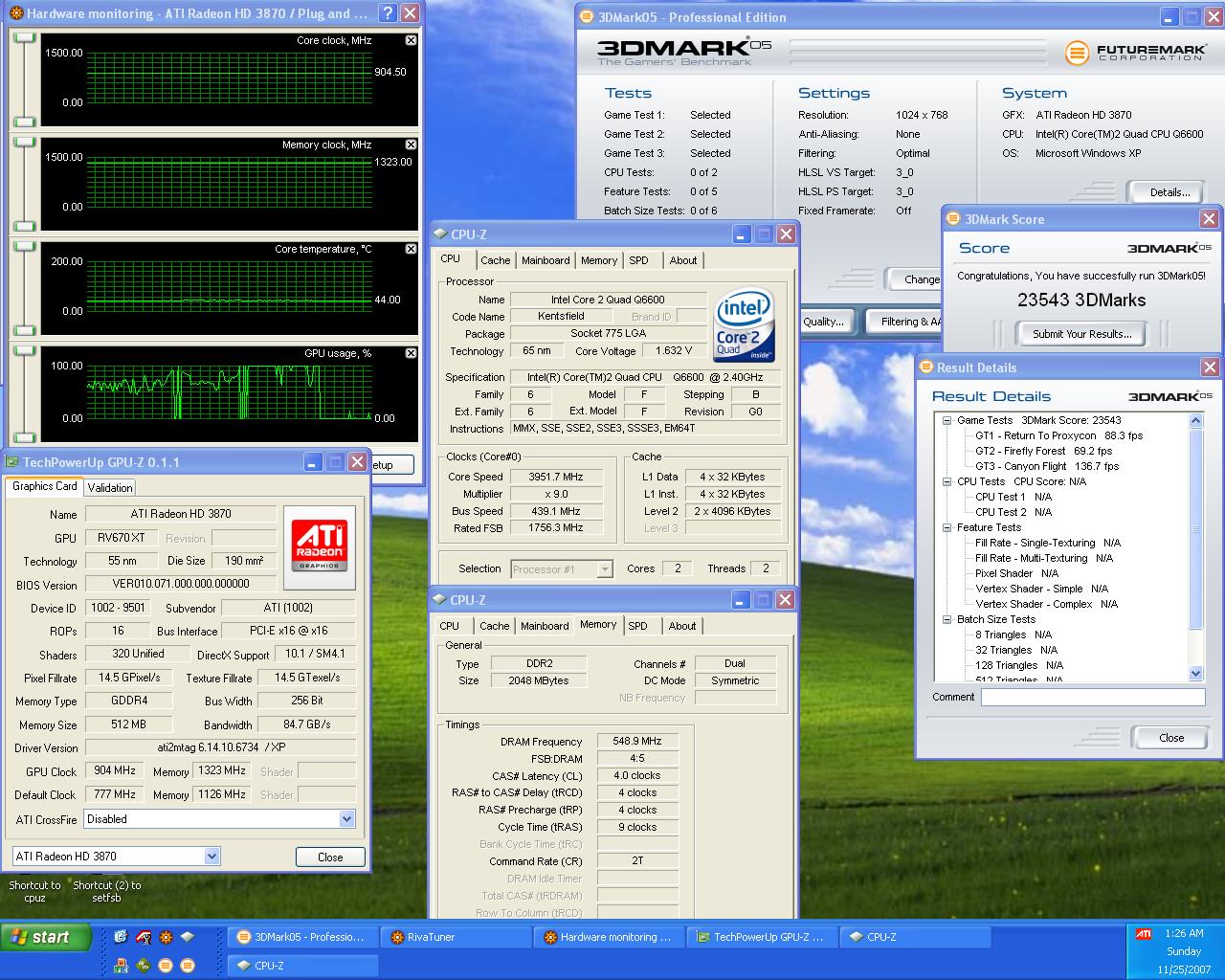
Task: Close the Core temperature graph panel
Action: pyautogui.click(x=411, y=249)
